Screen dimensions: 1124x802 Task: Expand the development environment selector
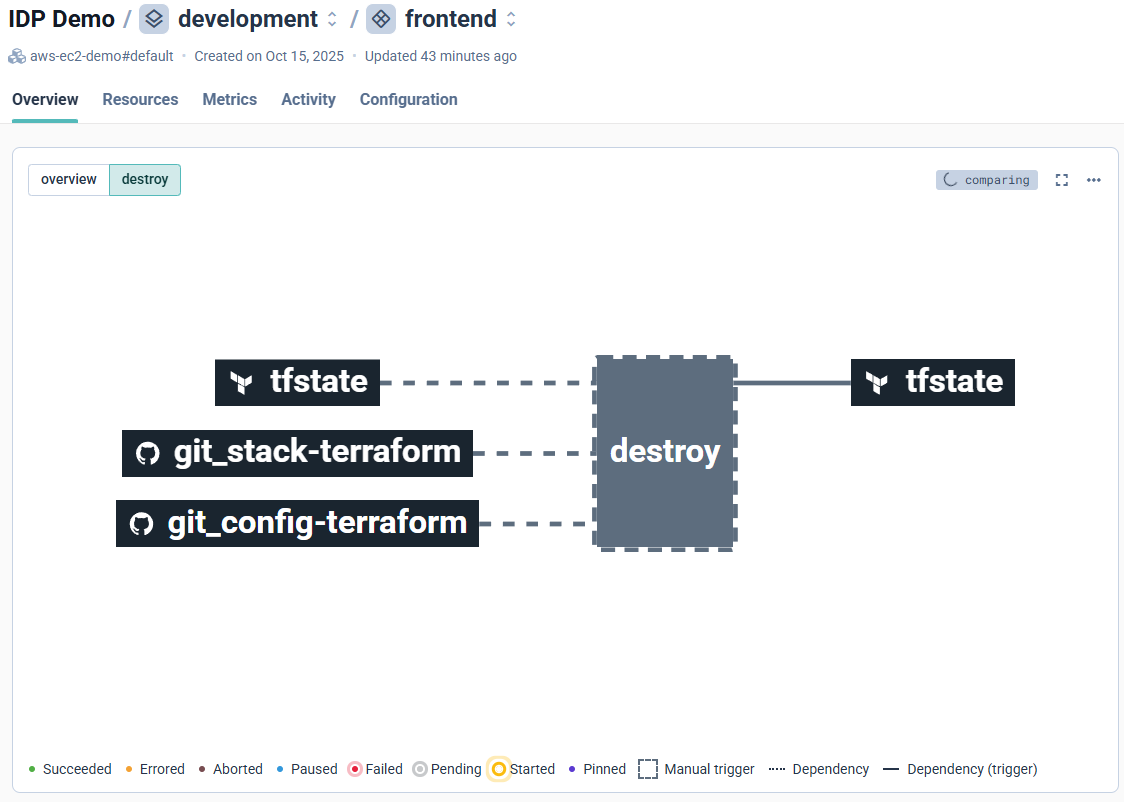(333, 19)
